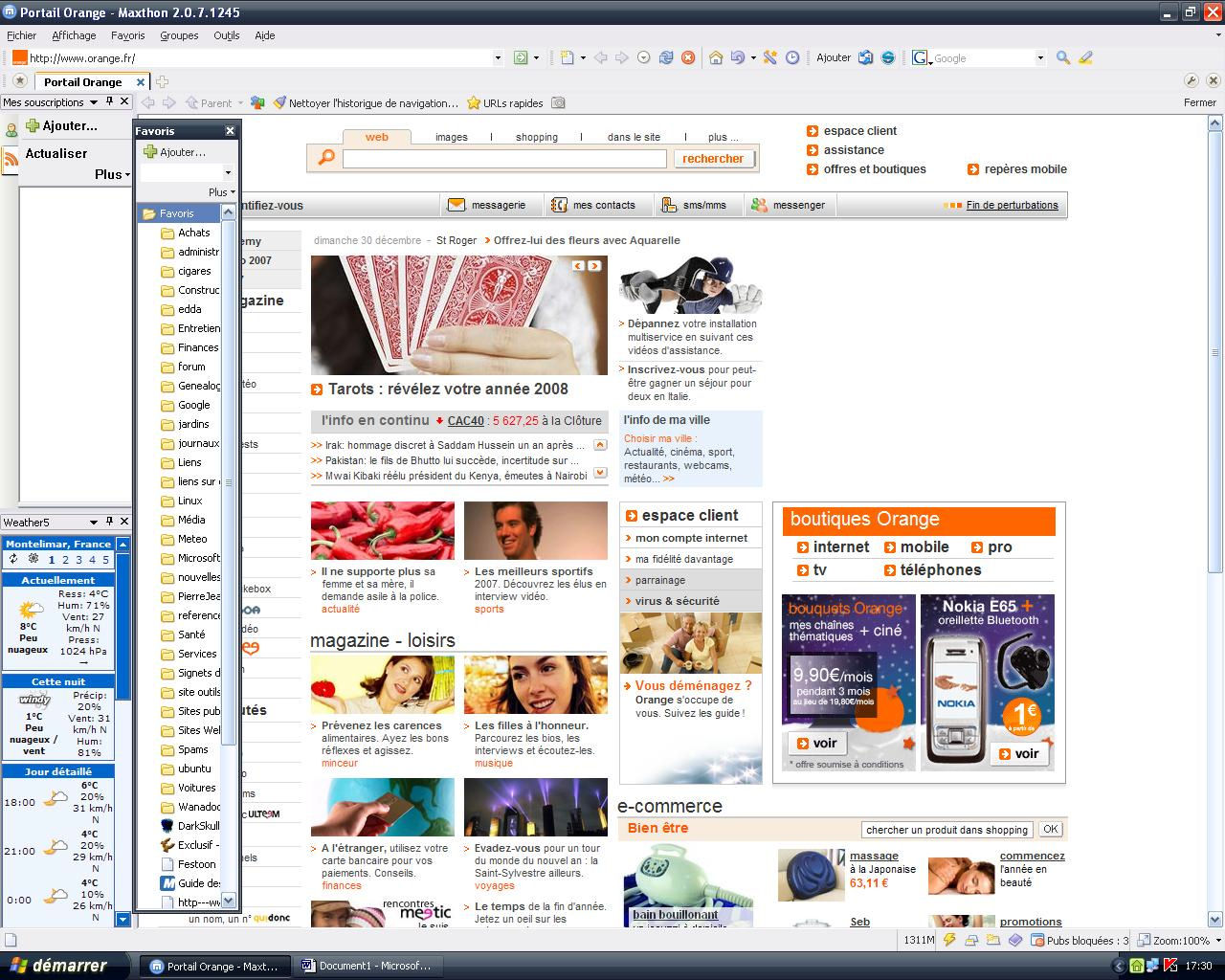Pin the Mes souscriptions panel
This screenshot has height=980, width=1225.
point(108,101)
